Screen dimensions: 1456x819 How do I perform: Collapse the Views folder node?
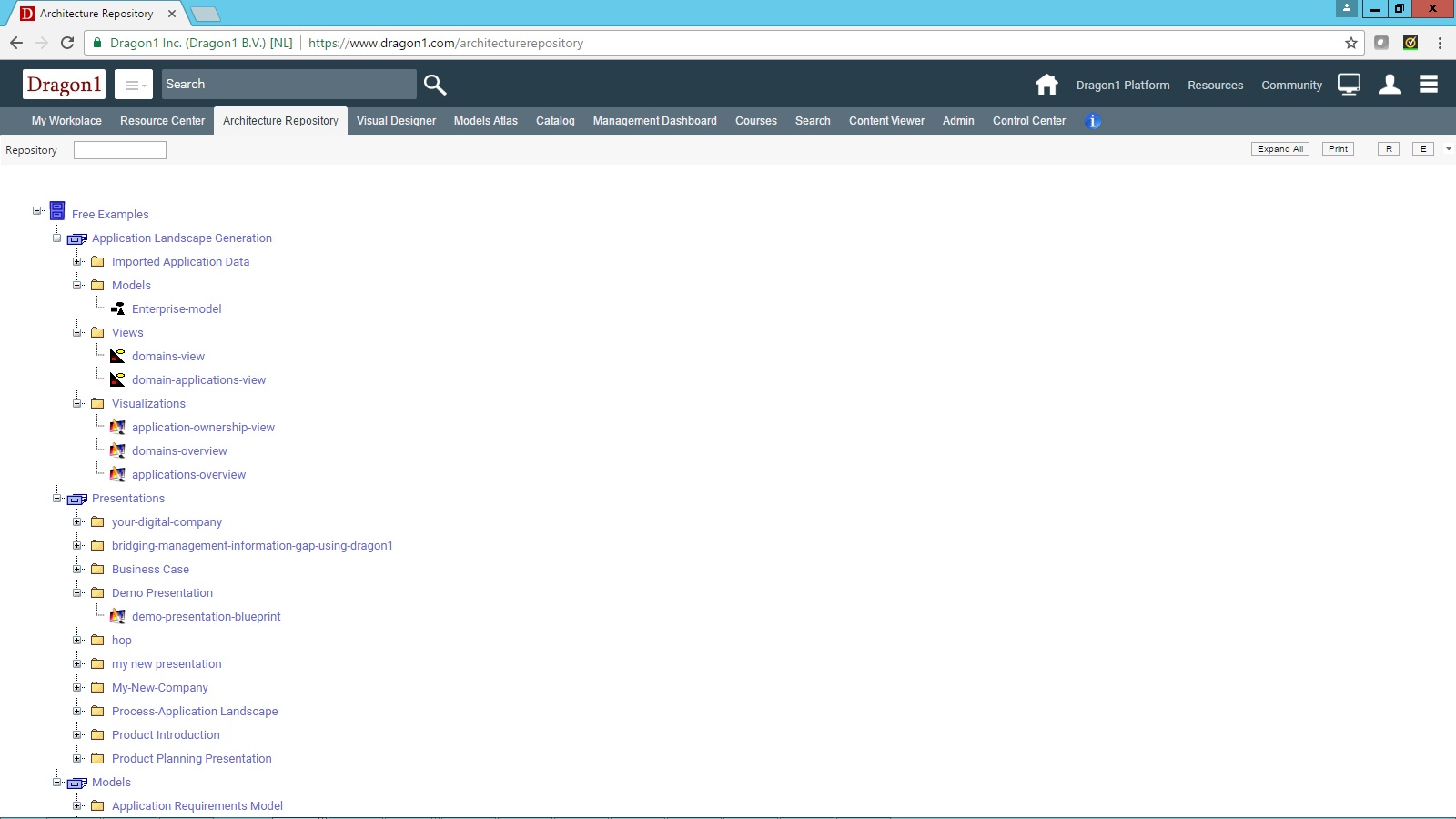[x=77, y=333]
